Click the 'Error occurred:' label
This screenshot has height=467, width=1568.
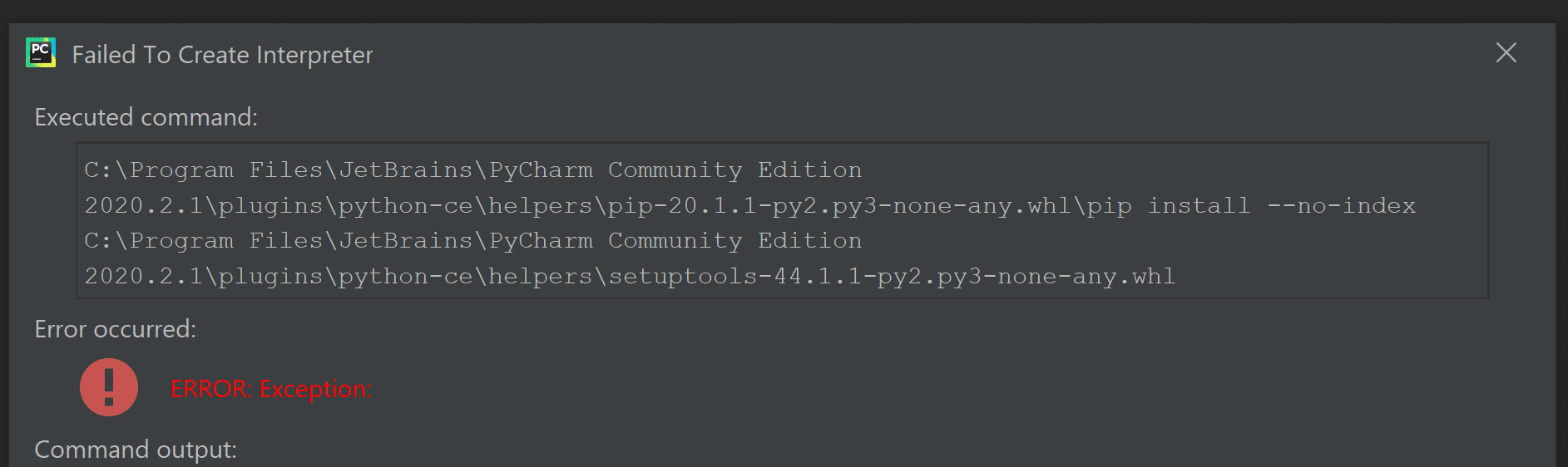116,329
